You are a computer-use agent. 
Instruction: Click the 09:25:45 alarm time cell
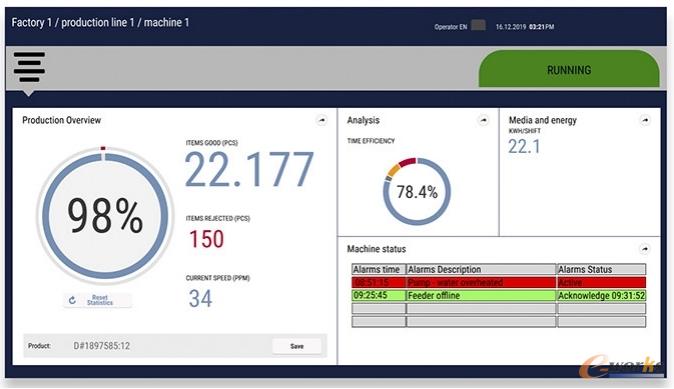379,295
